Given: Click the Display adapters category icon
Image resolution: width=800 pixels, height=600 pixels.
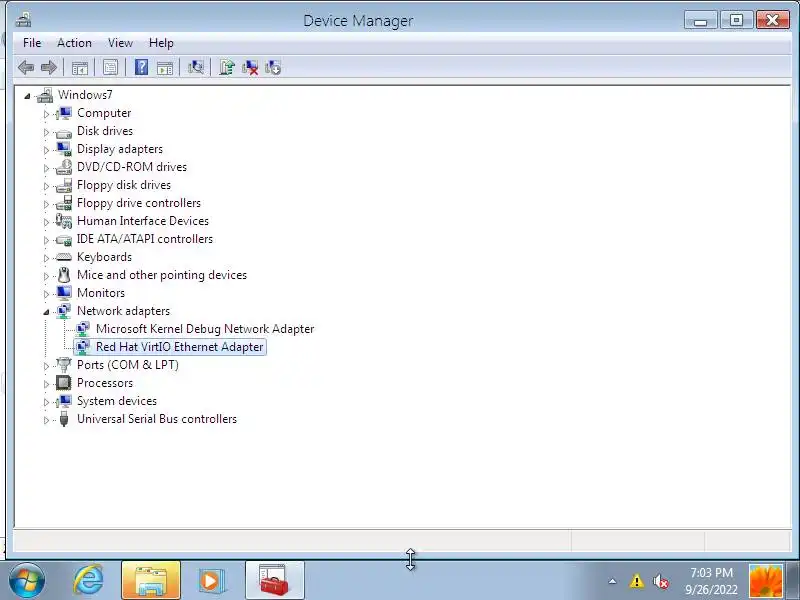Looking at the screenshot, I should point(64,149).
